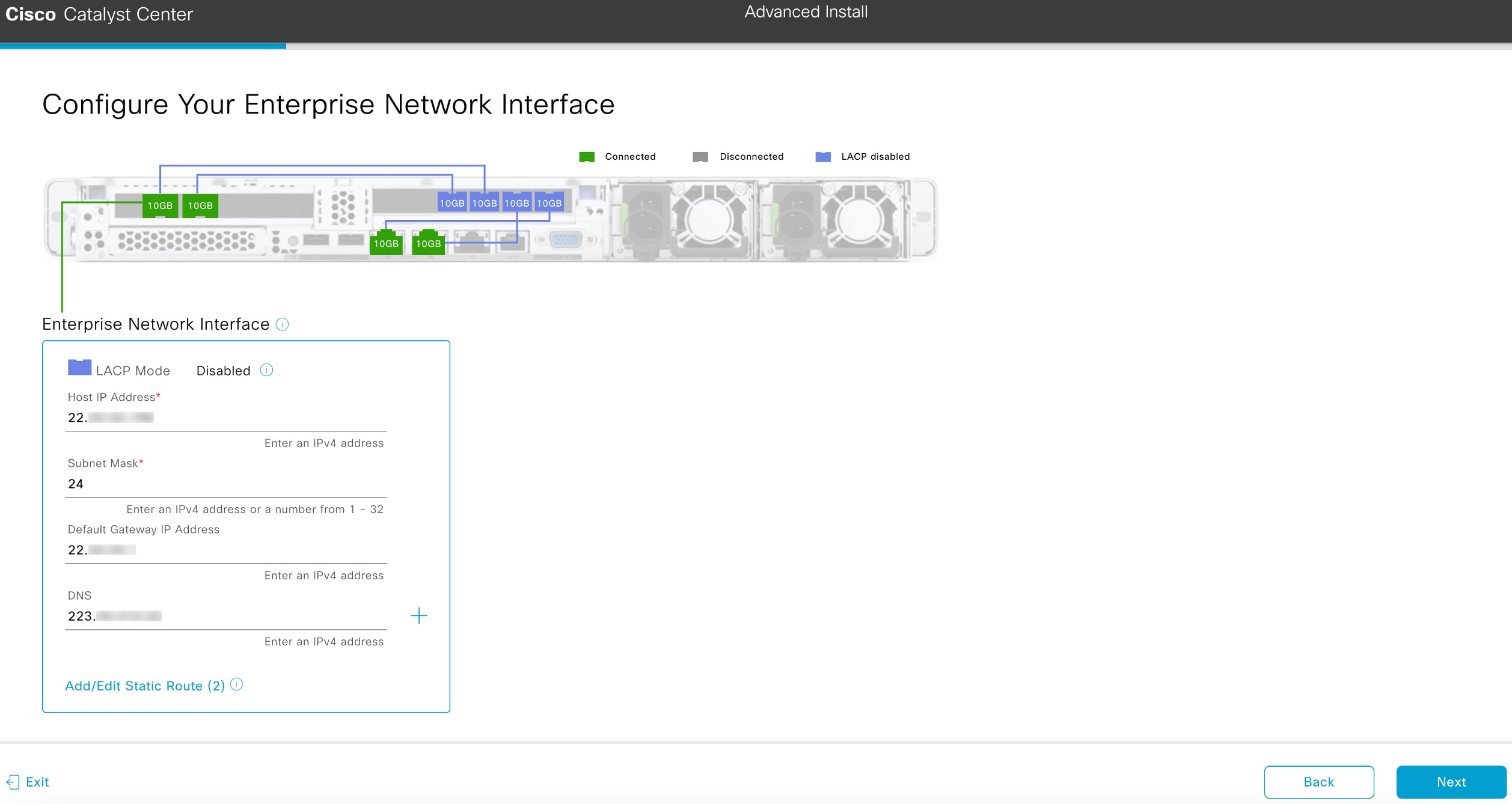Toggle the LACP Mode Disabled setting
Viewport: 1512px width, 804px height.
coord(222,370)
